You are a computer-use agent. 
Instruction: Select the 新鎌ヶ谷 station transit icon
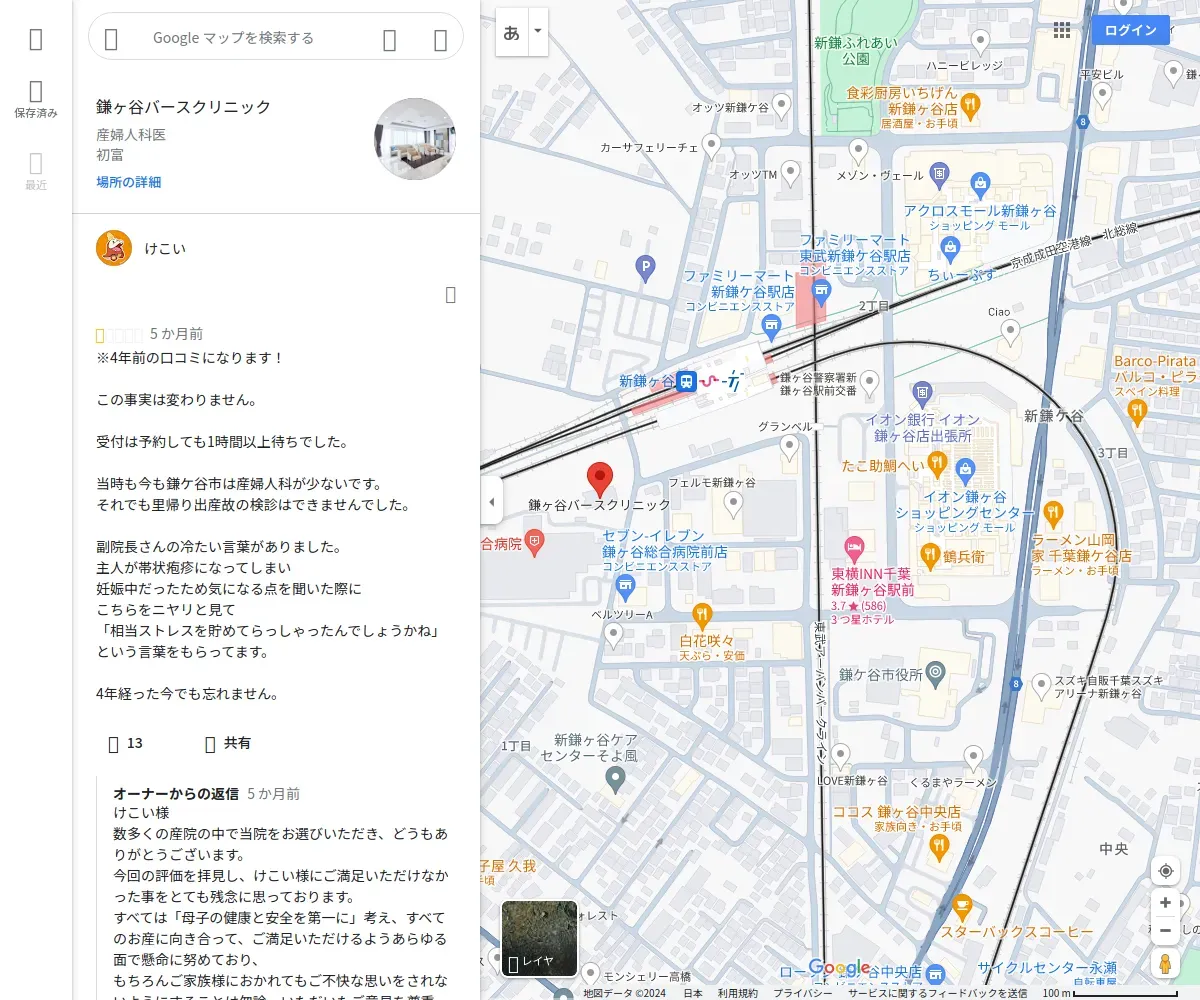pos(686,381)
